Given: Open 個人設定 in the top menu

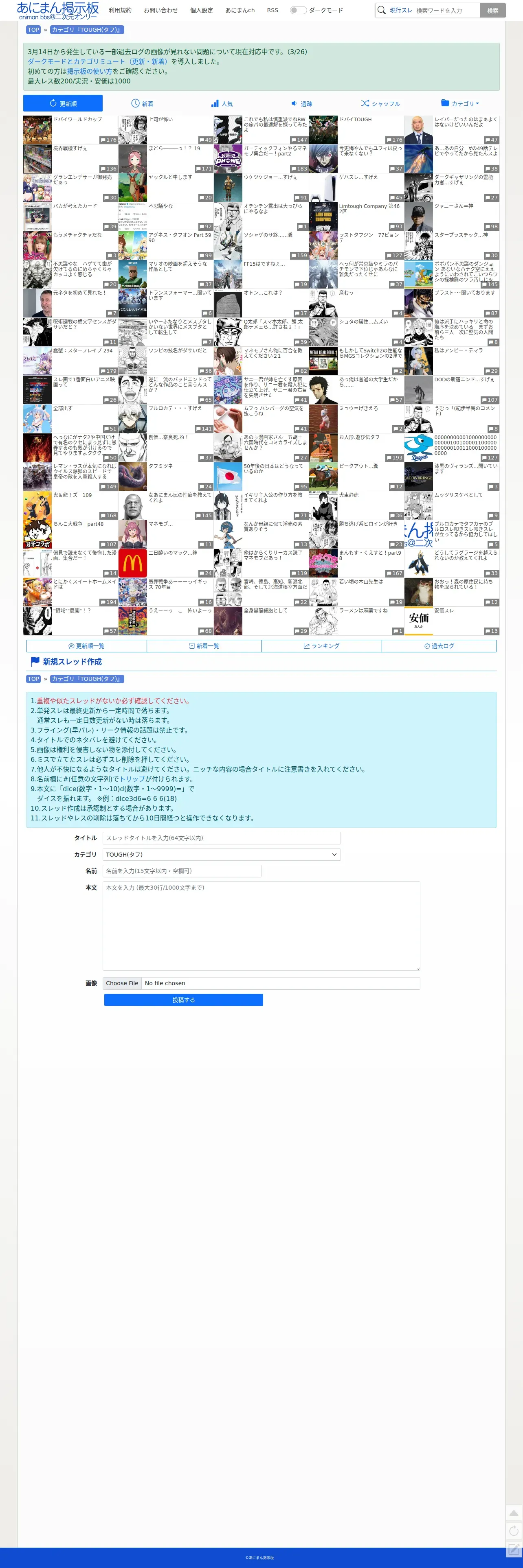Looking at the screenshot, I should [201, 10].
